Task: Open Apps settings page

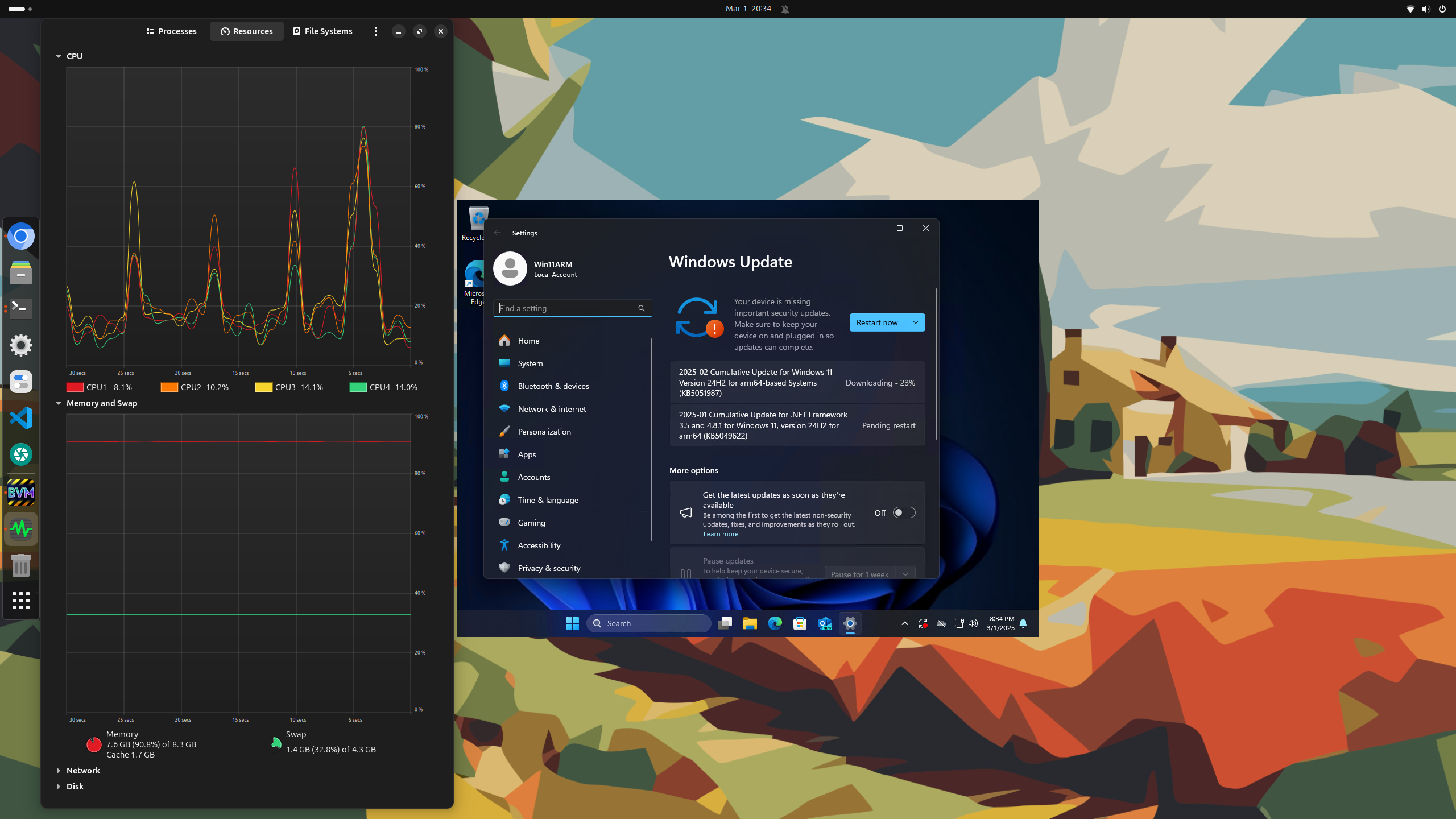Action: click(x=572, y=454)
